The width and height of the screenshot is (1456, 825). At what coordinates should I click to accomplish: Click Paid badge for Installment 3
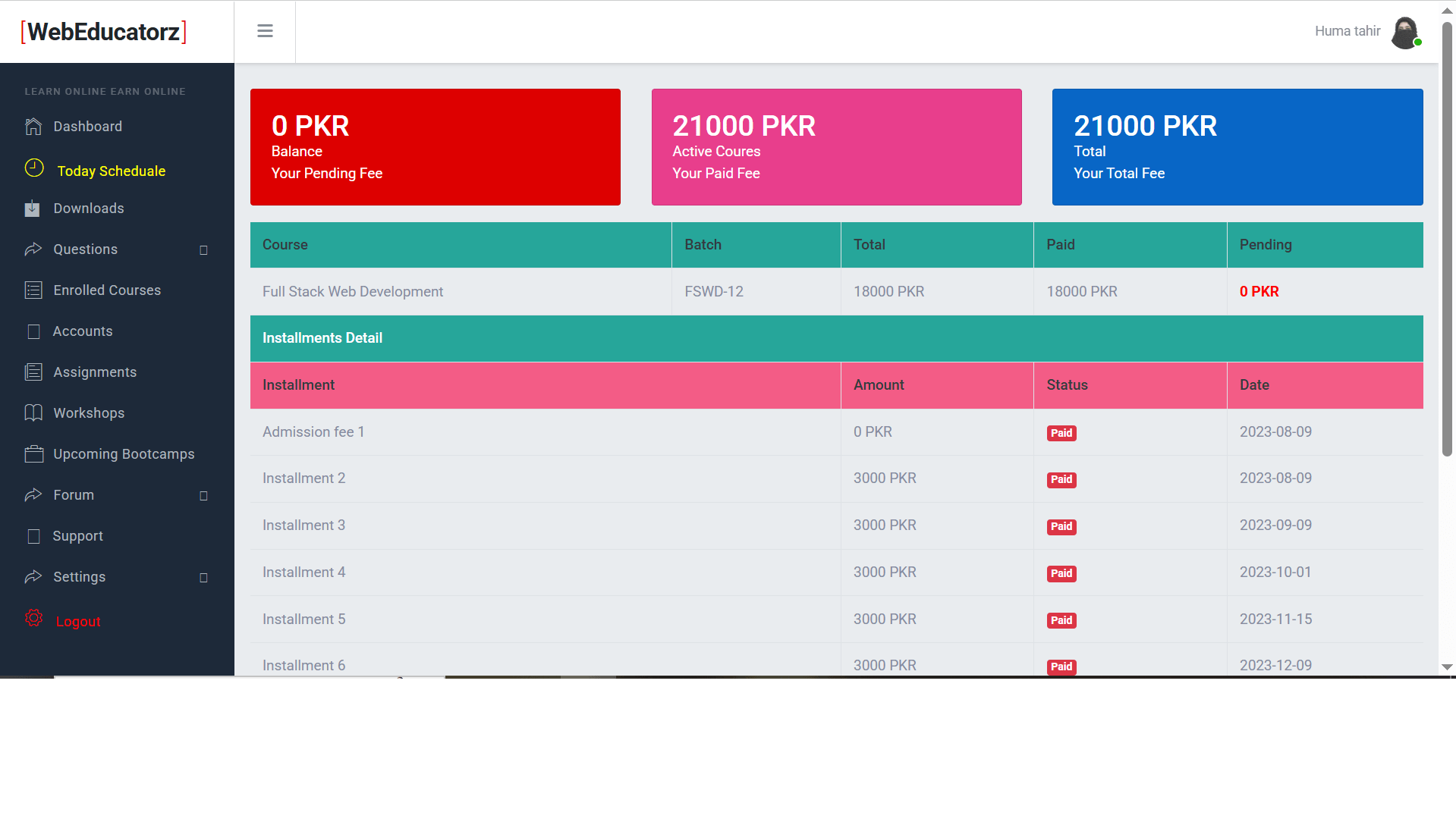(x=1061, y=526)
